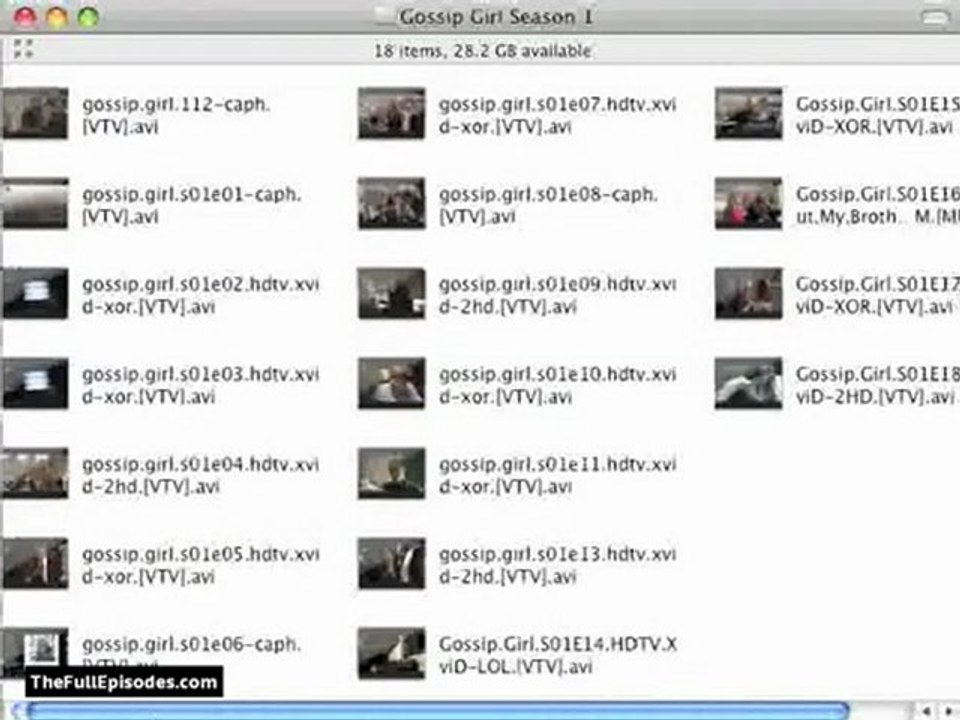Click the yellow minimize window button
This screenshot has width=960, height=720.
click(x=56, y=17)
